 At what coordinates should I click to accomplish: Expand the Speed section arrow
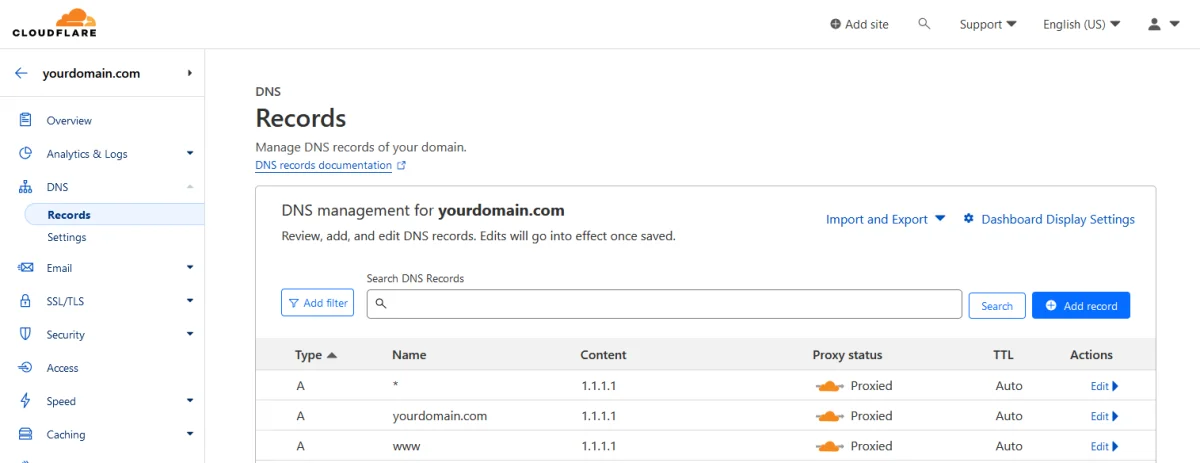pyautogui.click(x=190, y=401)
